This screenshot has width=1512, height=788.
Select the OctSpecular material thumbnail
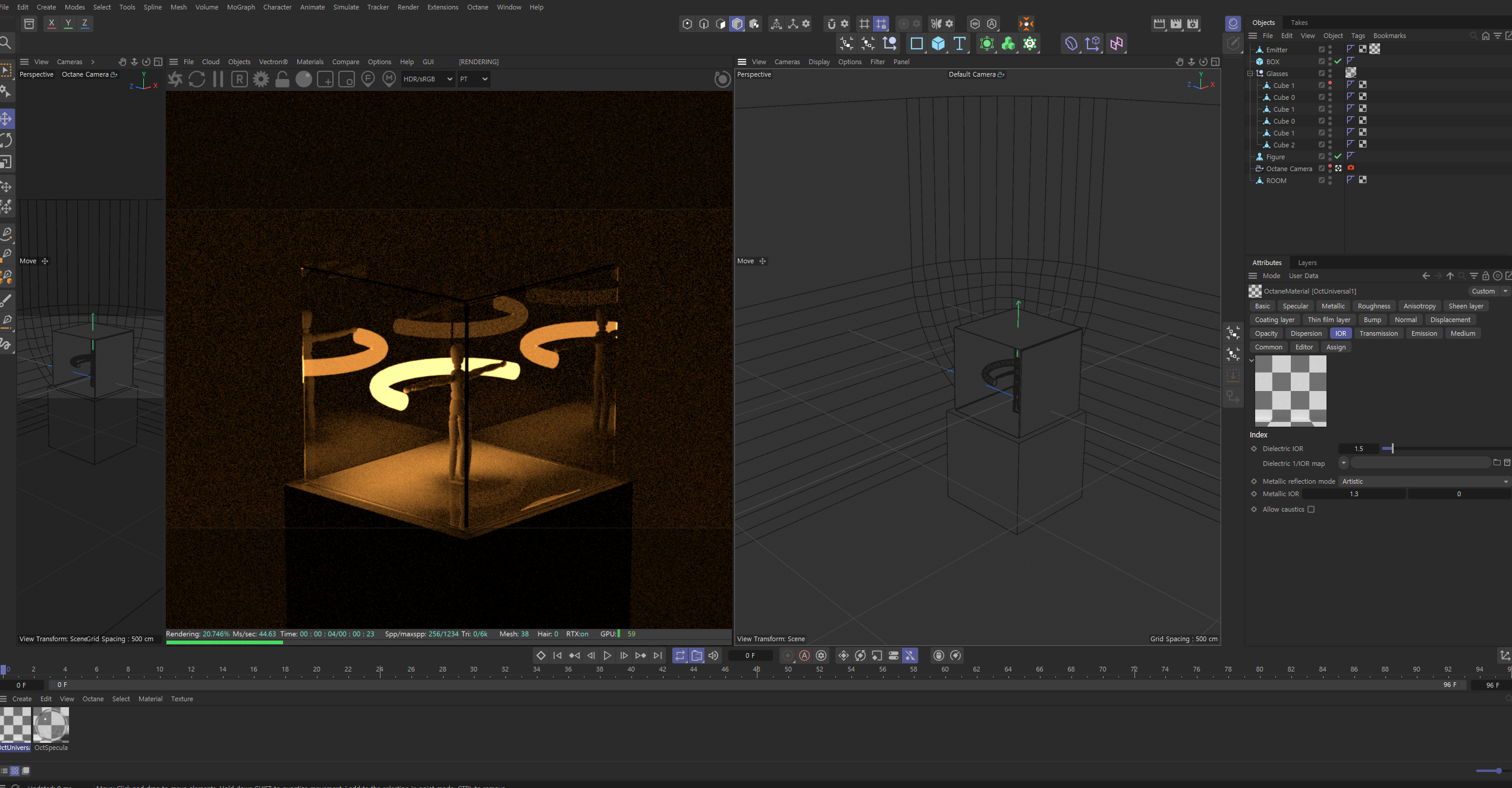[51, 725]
